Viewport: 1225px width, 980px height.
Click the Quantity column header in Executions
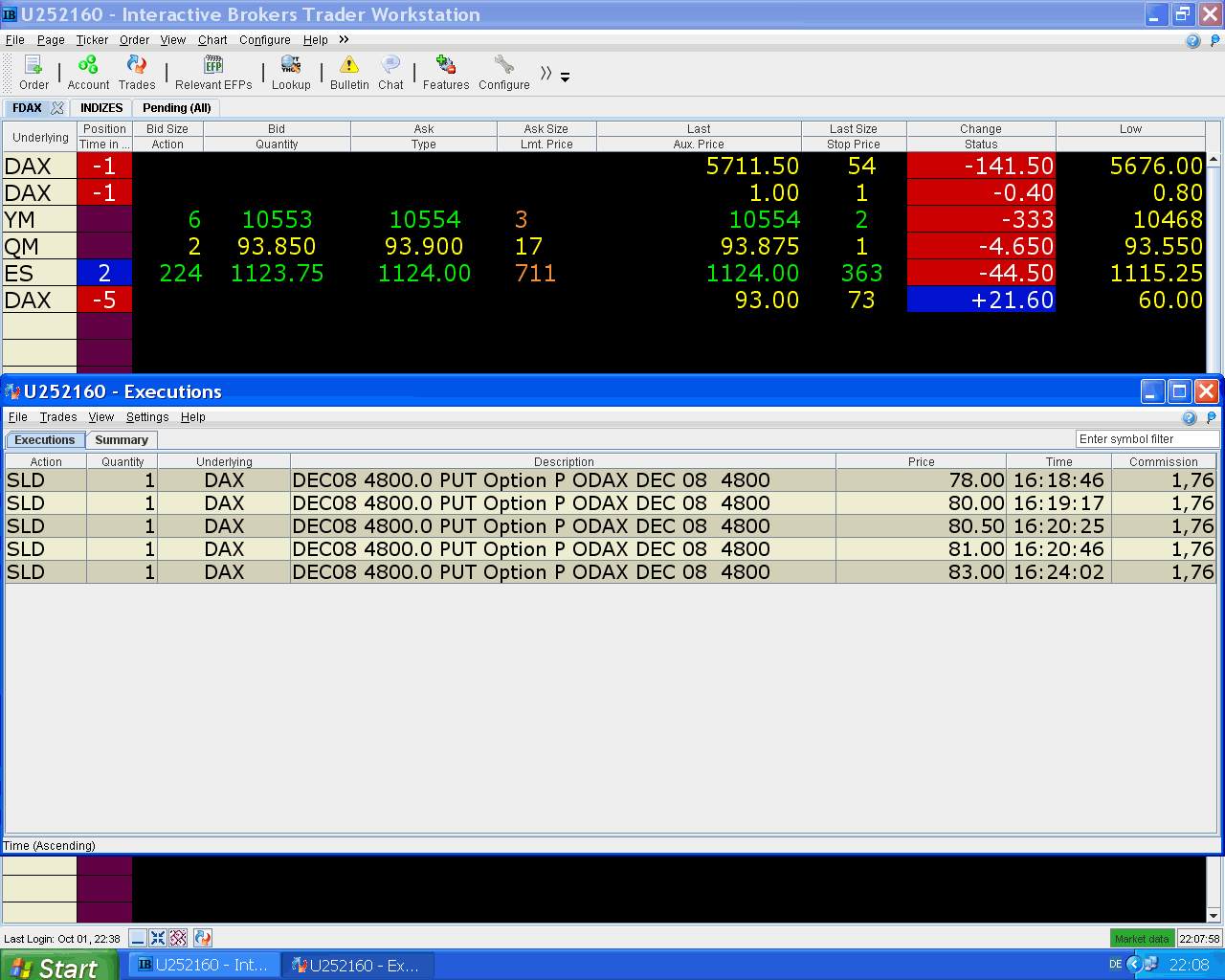pos(122,461)
